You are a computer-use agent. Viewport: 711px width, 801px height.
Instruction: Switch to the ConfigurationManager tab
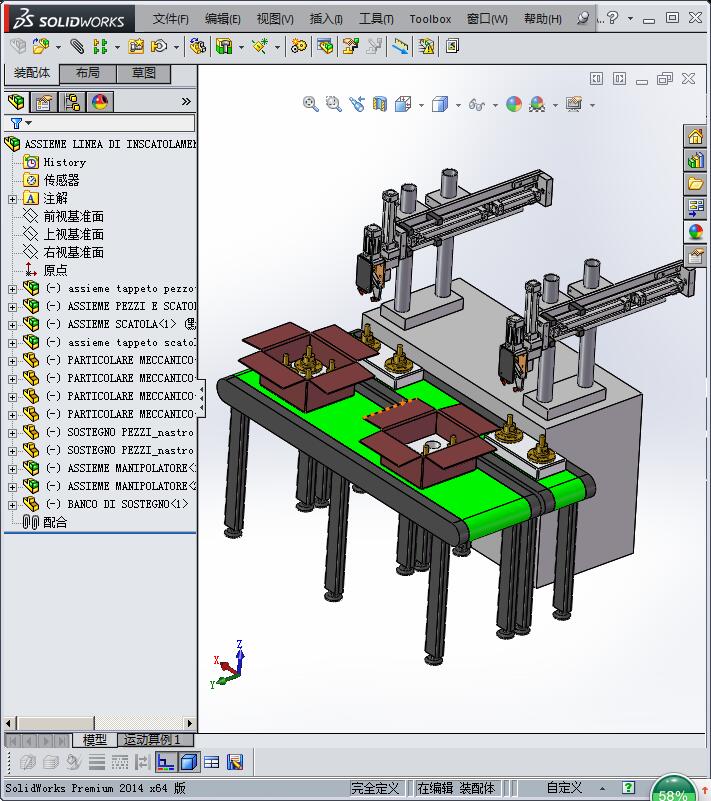[72, 102]
